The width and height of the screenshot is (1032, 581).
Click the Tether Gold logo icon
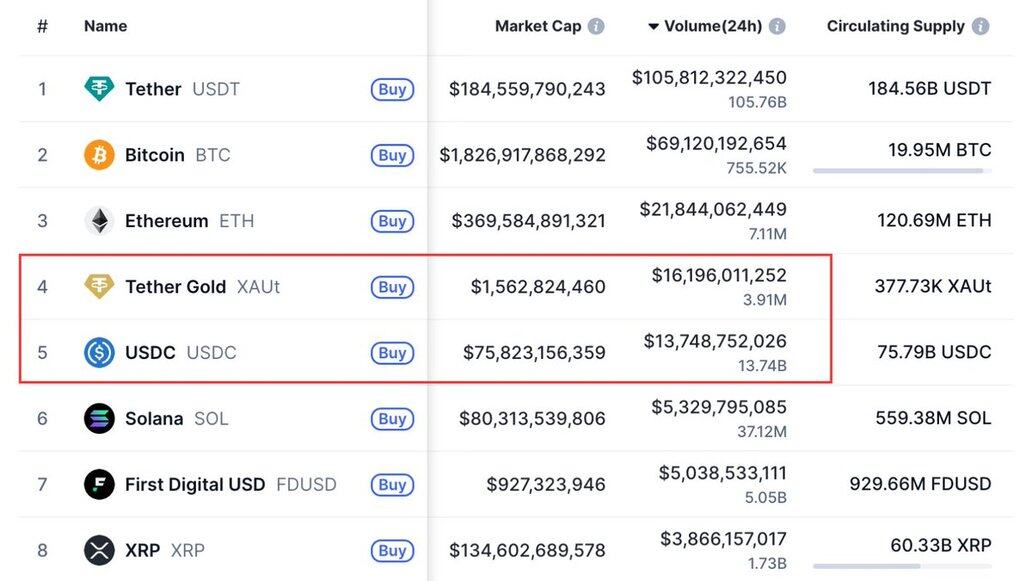[x=99, y=287]
